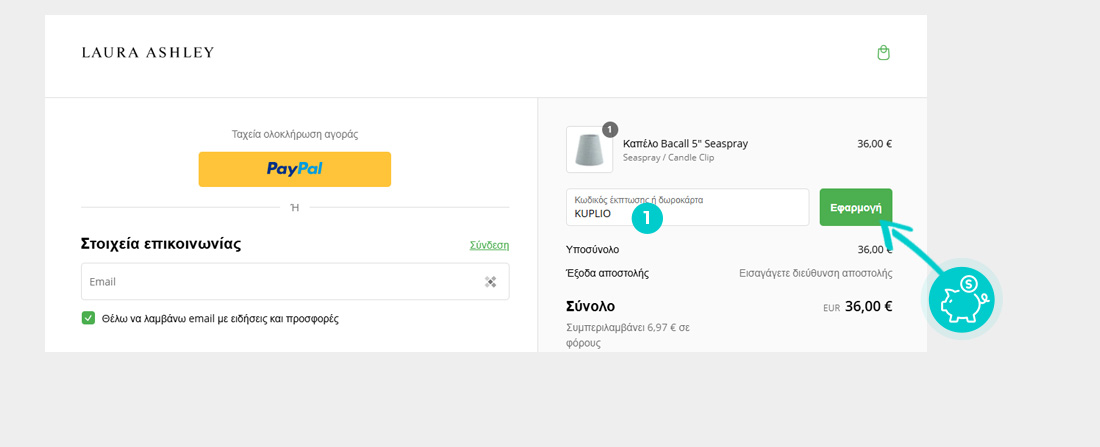Pay quickly with the PayPal button
The image size is (1100, 447).
(x=295, y=169)
